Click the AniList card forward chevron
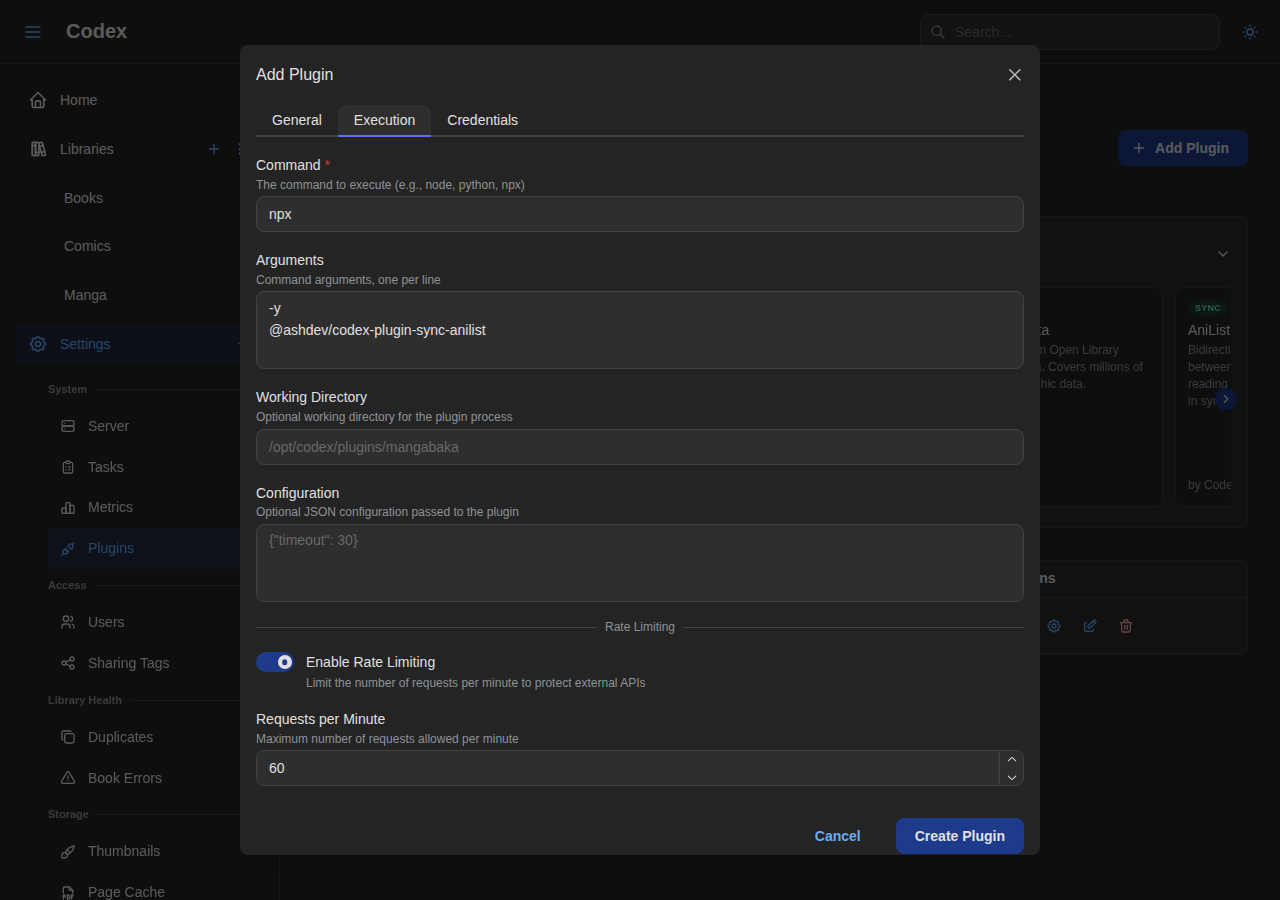The image size is (1280, 900). click(1226, 399)
